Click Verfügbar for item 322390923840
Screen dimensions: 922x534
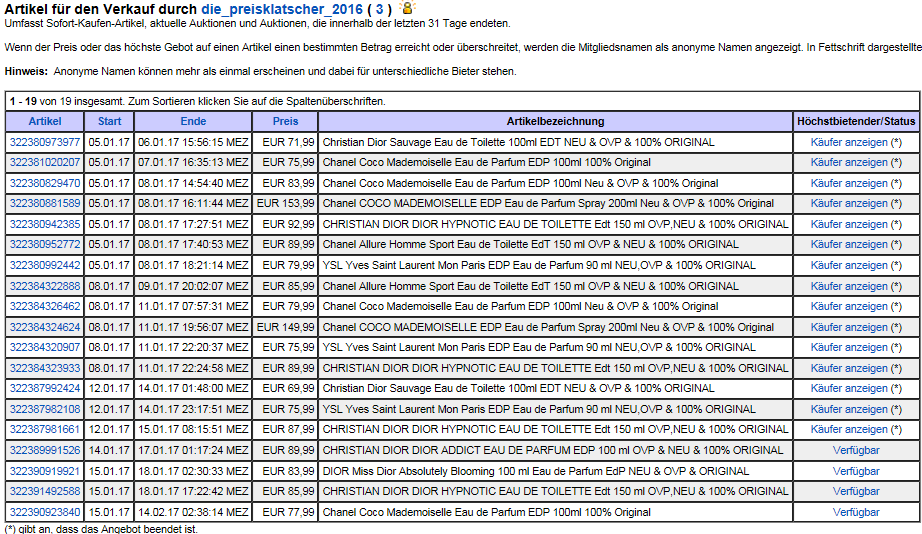coord(856,512)
